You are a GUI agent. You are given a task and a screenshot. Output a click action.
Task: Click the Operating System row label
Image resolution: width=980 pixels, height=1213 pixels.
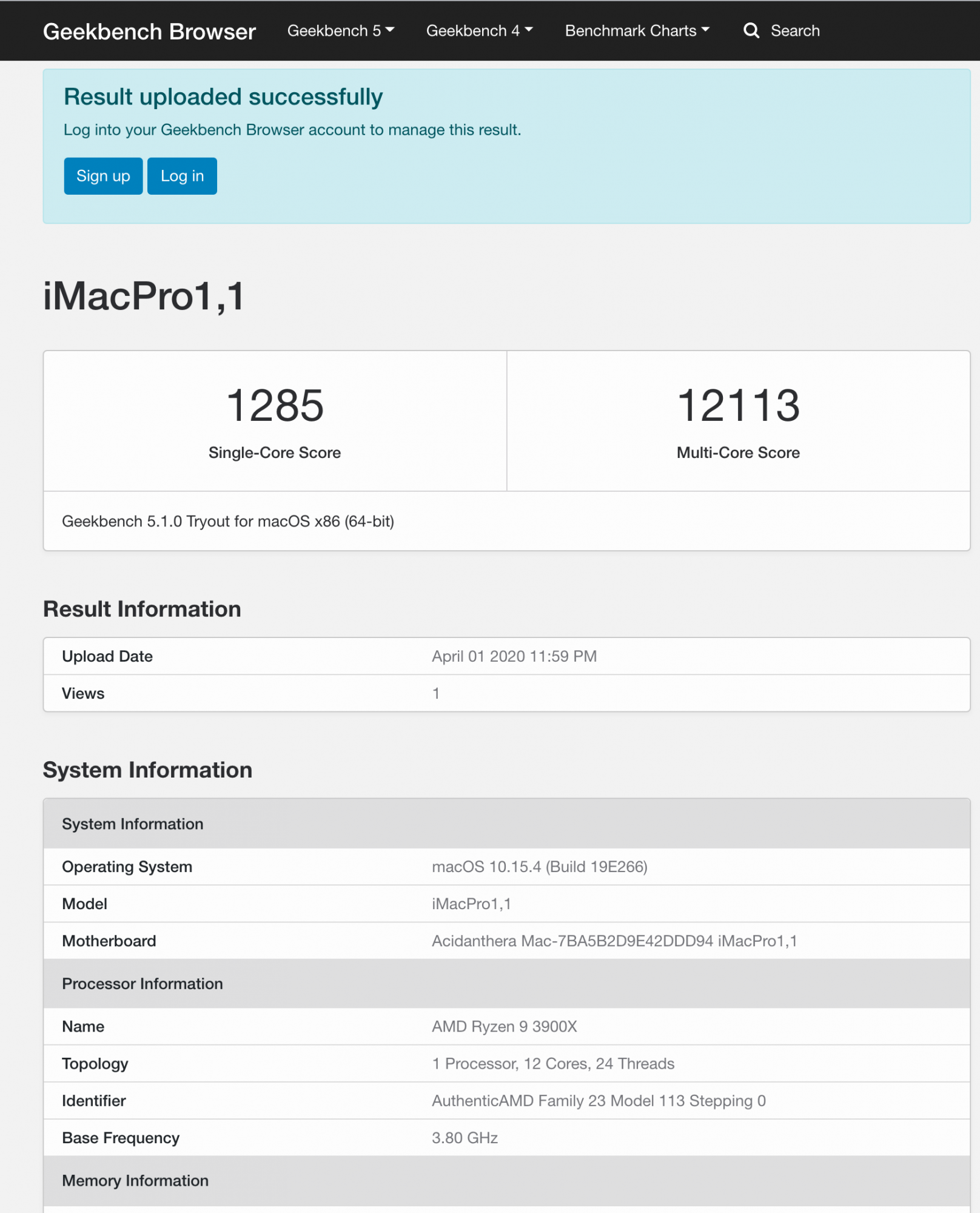[x=127, y=867]
